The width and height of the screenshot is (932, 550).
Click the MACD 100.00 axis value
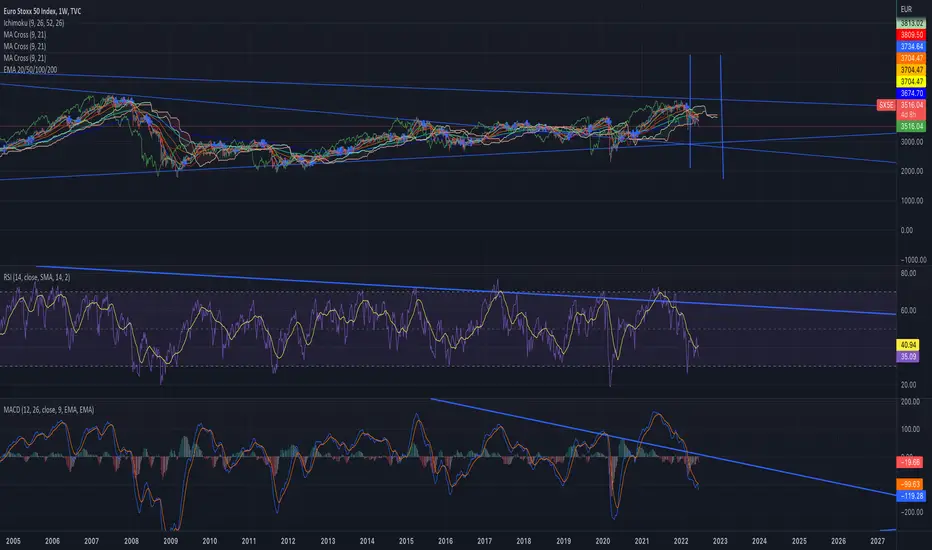pyautogui.click(x=910, y=429)
